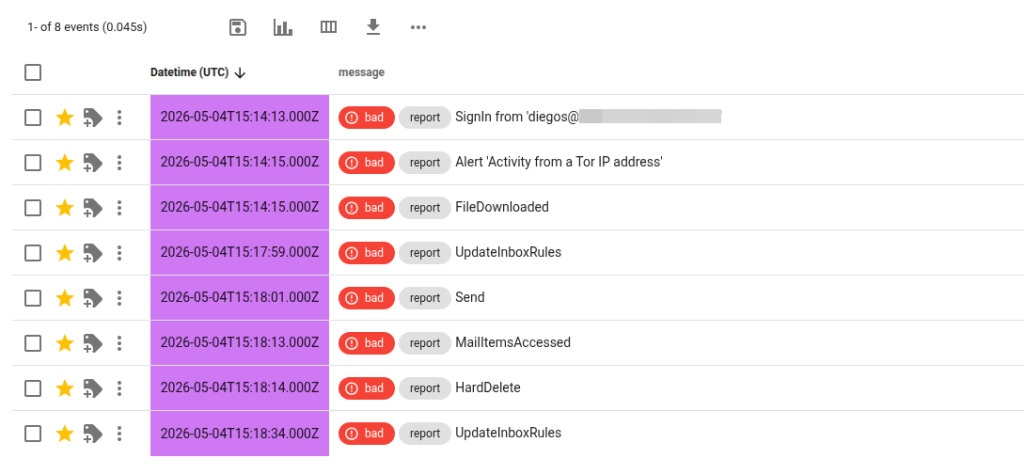Viewport: 1024px width, 474px height.
Task: Select the 15:17:59 UpdateInboxRules row checkbox
Action: pyautogui.click(x=33, y=253)
